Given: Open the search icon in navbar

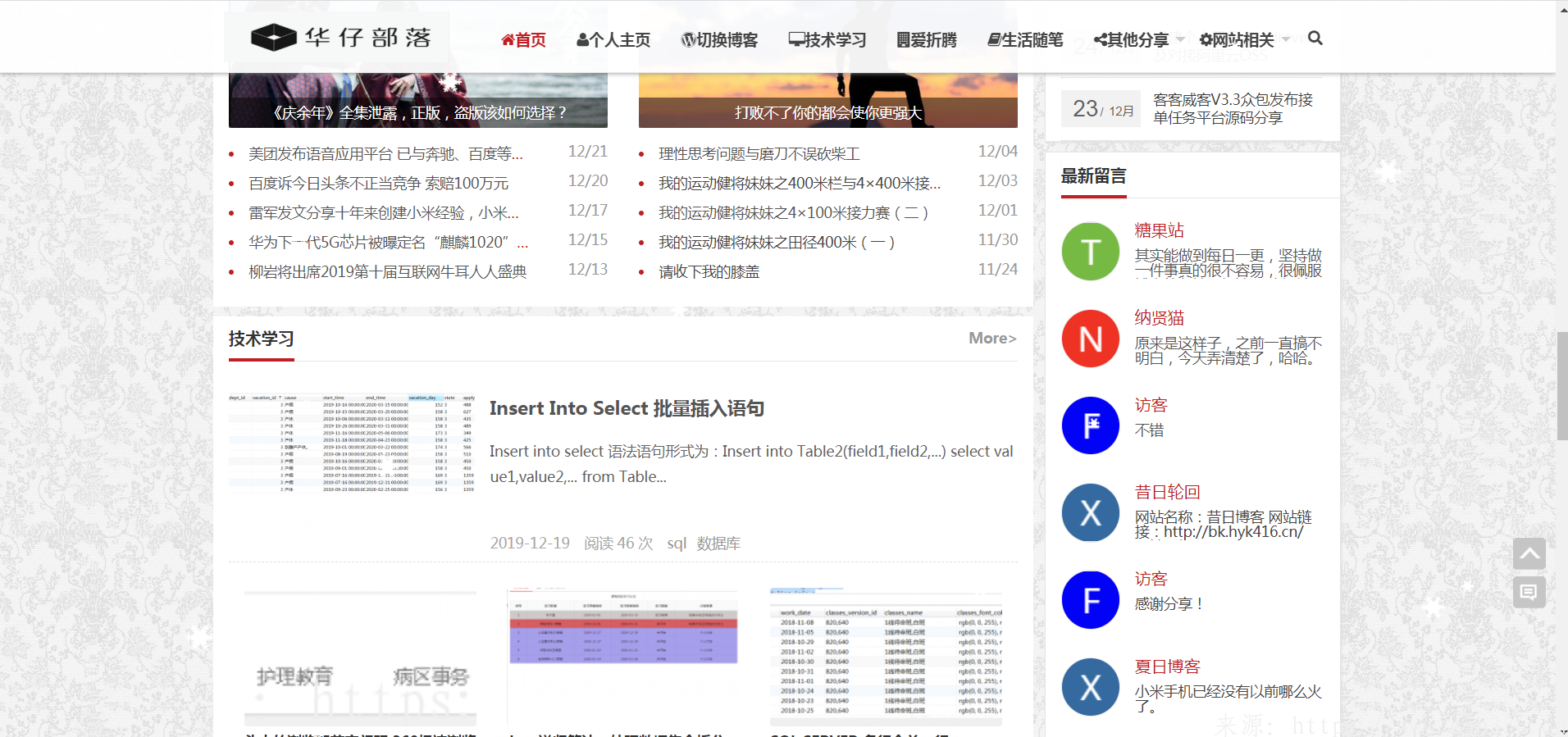Looking at the screenshot, I should [1315, 39].
